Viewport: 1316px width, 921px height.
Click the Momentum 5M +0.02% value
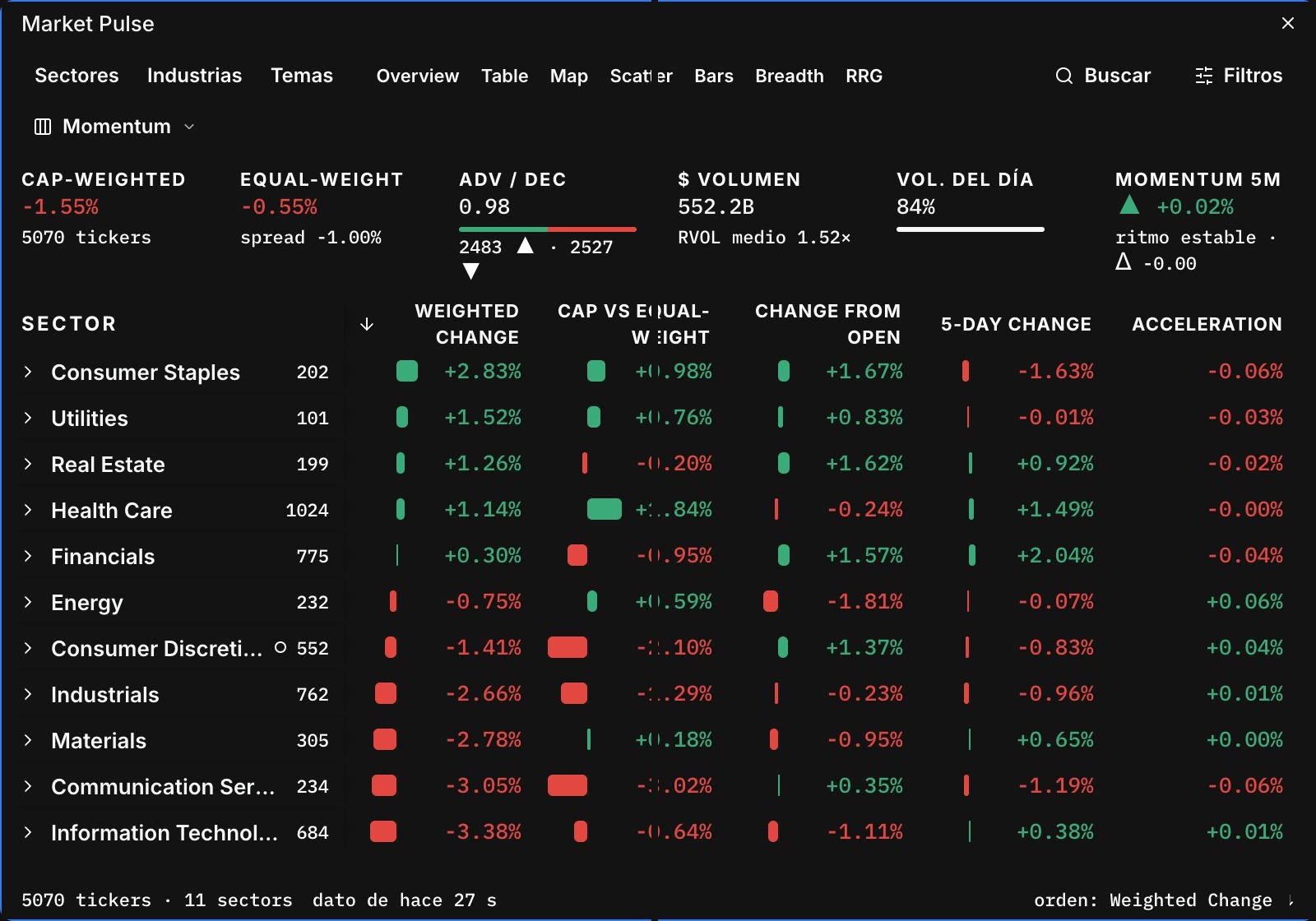point(1195,207)
